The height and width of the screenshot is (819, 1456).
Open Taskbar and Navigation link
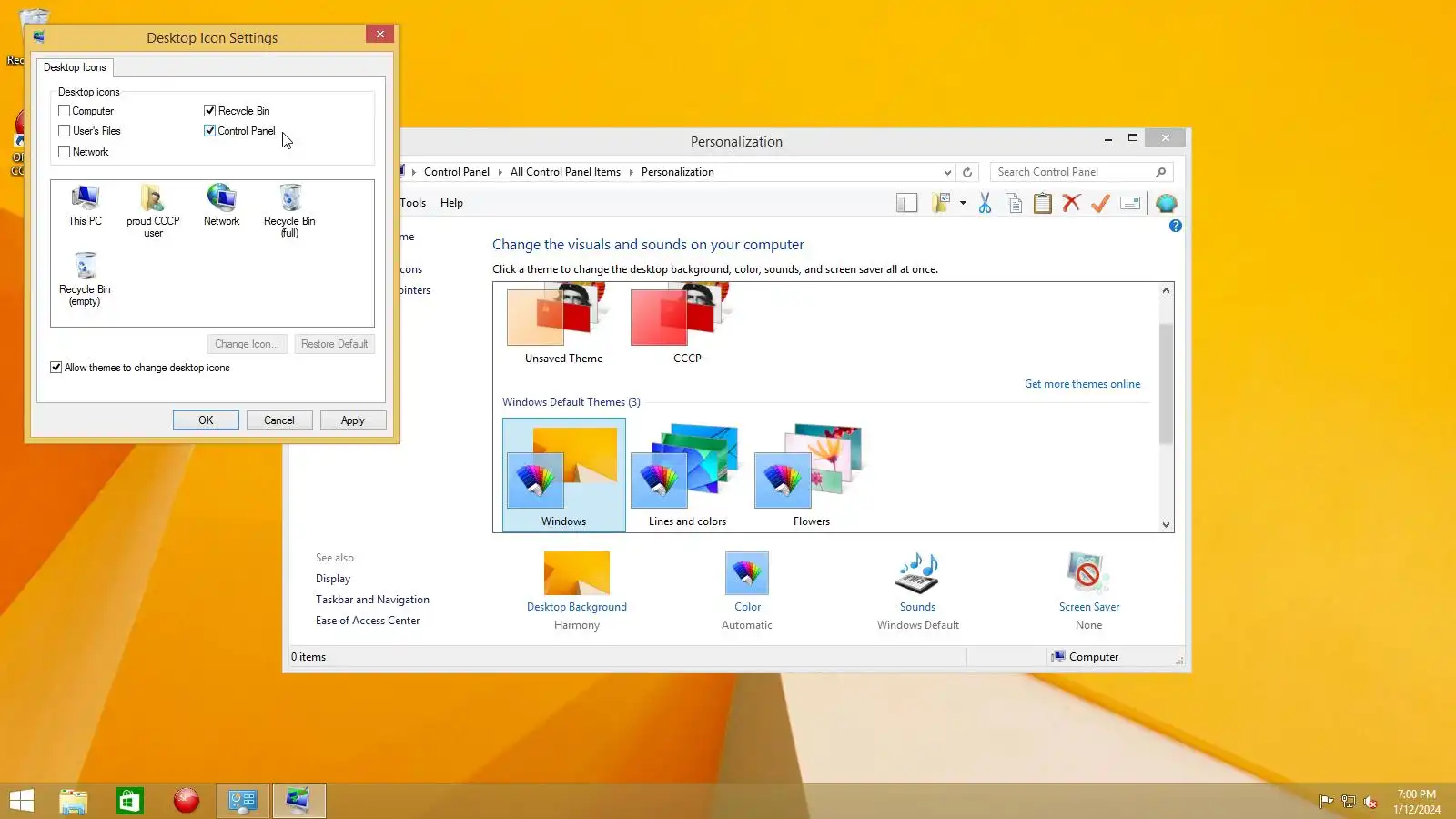[372, 600]
